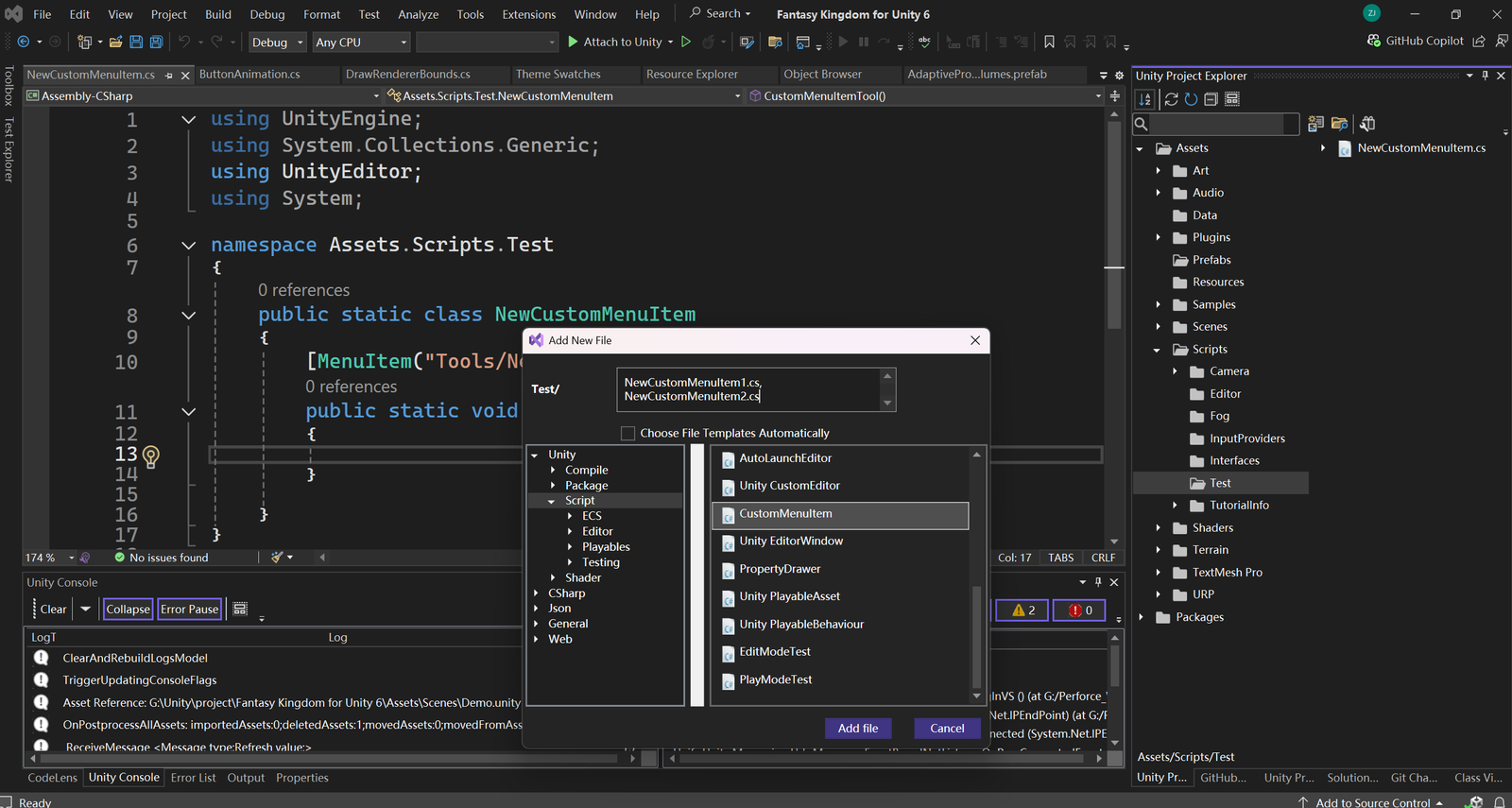Cancel the Add New File dialog
Viewport: 1512px width, 808px height.
coord(947,728)
